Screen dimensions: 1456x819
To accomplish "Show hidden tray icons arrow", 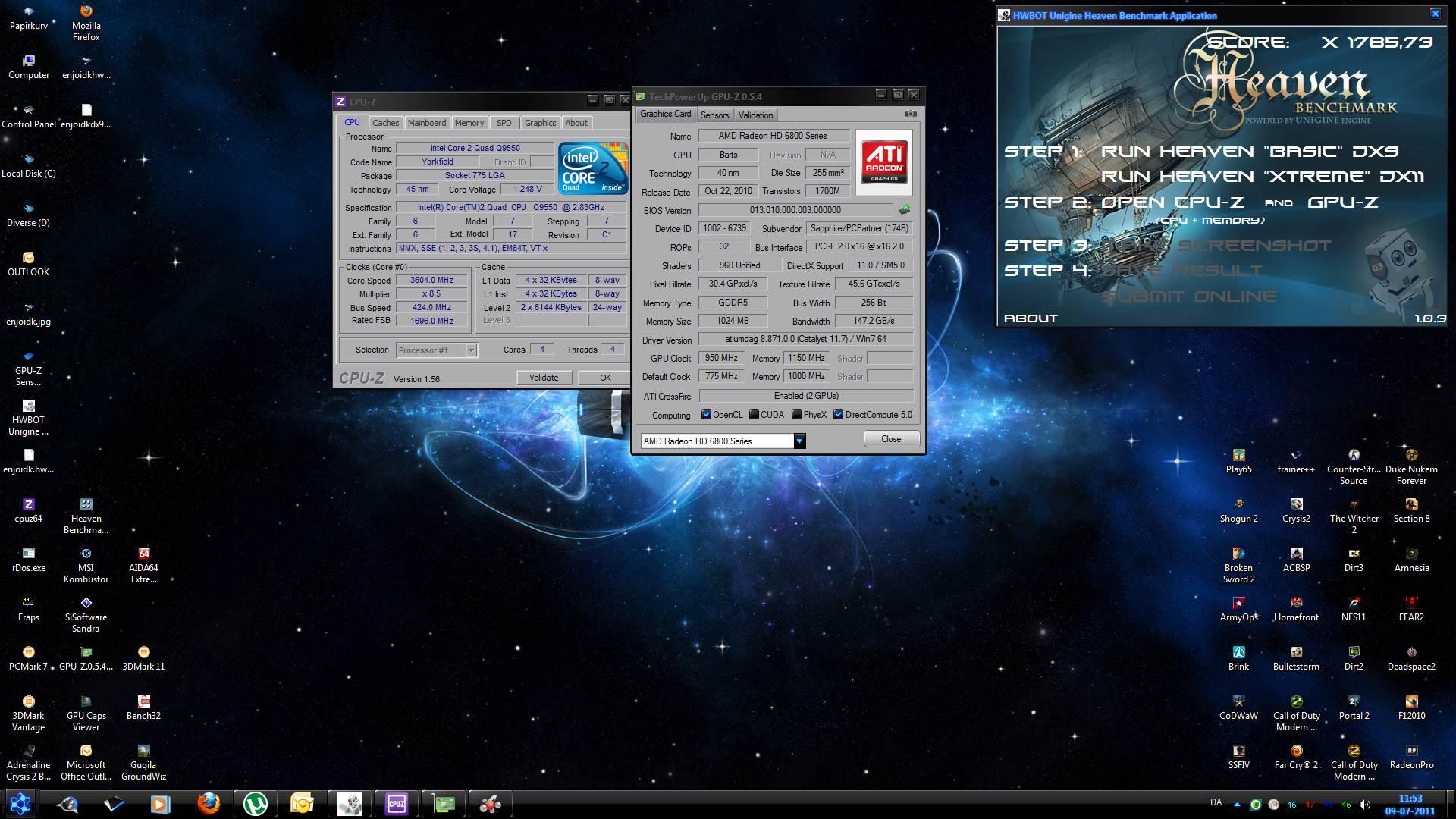I will pos(1237,805).
